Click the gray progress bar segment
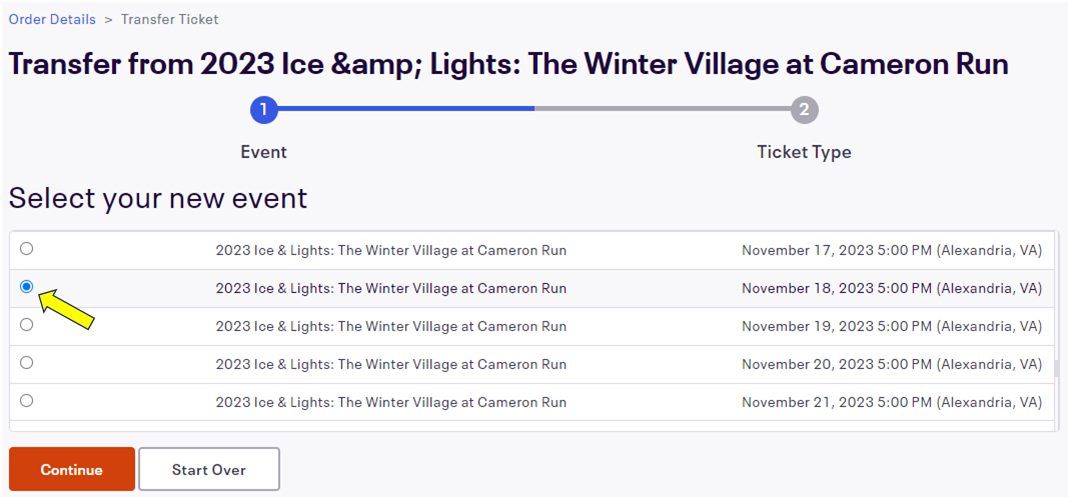 tap(660, 109)
